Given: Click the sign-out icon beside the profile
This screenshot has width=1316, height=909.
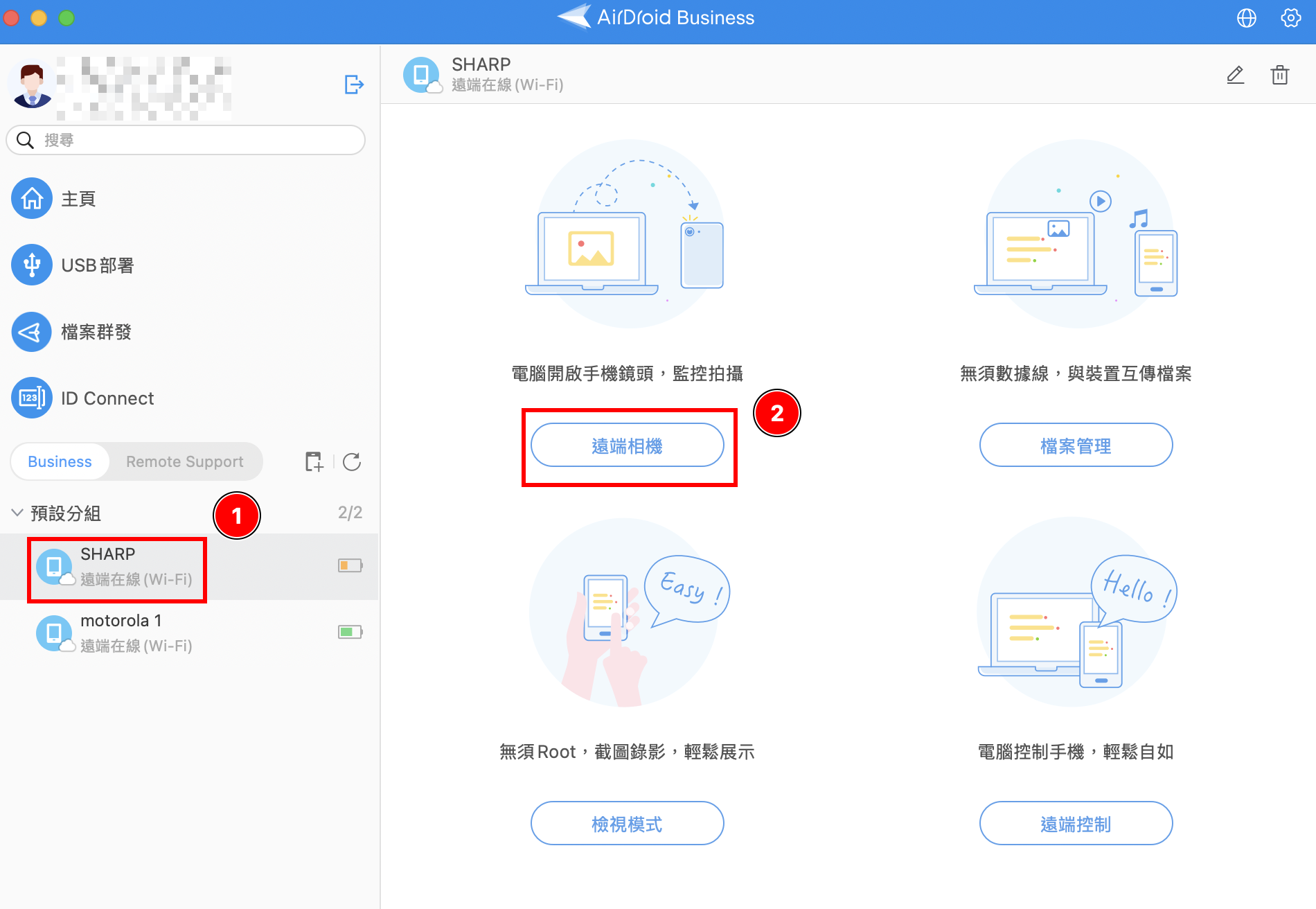Looking at the screenshot, I should point(354,85).
